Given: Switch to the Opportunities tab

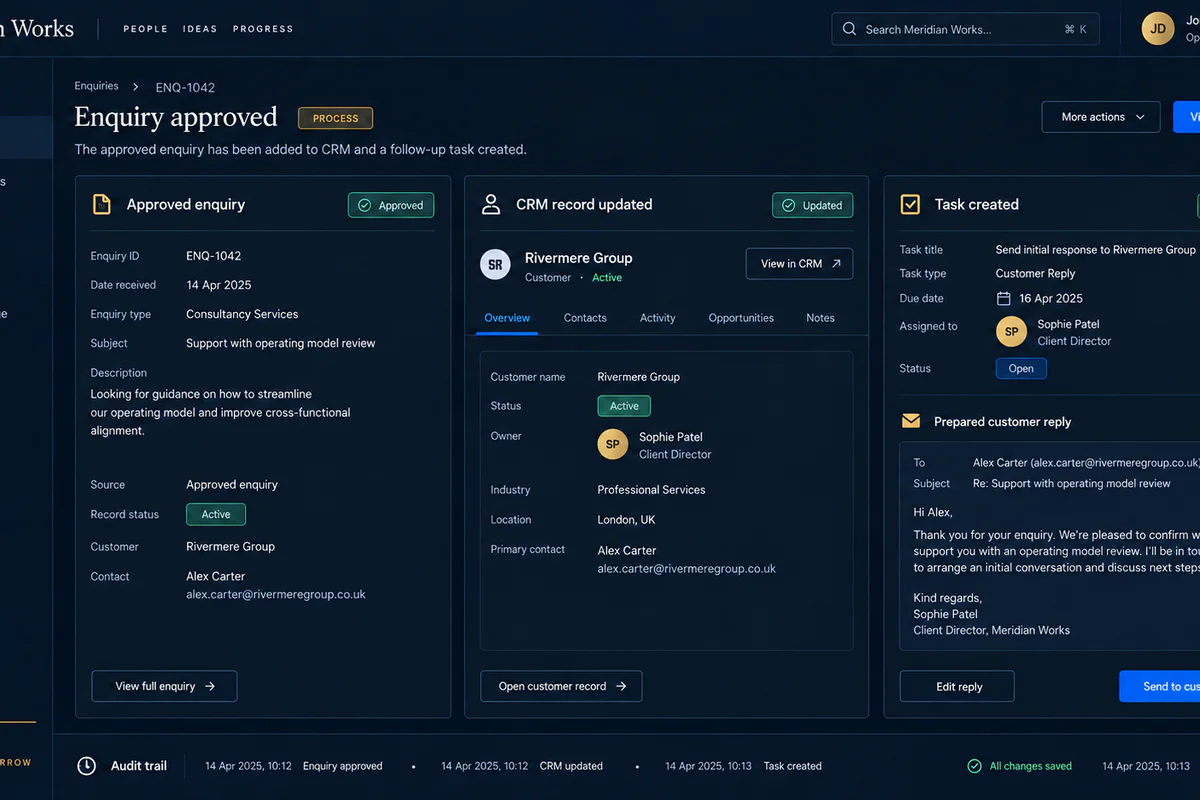Looking at the screenshot, I should click(741, 318).
